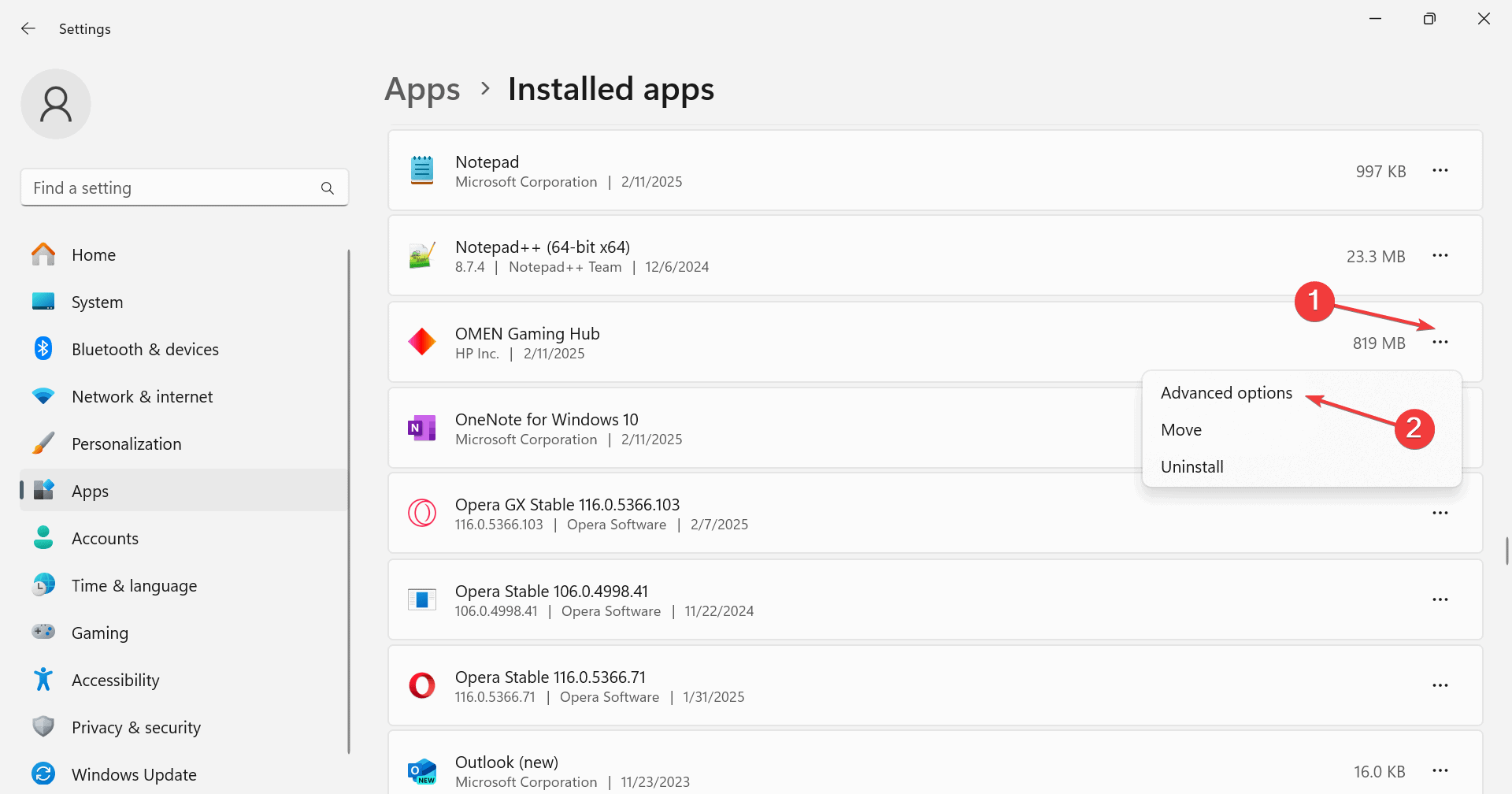Click the 16.0 KB size value

pos(1380,772)
